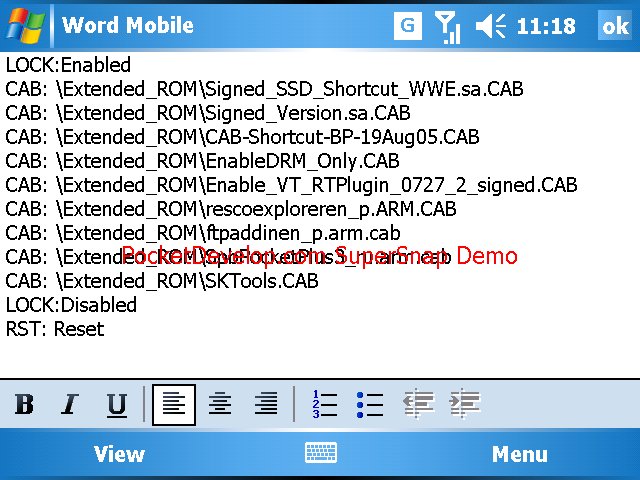Click the ftpaddinen_p.arm.cab line

click(203, 233)
